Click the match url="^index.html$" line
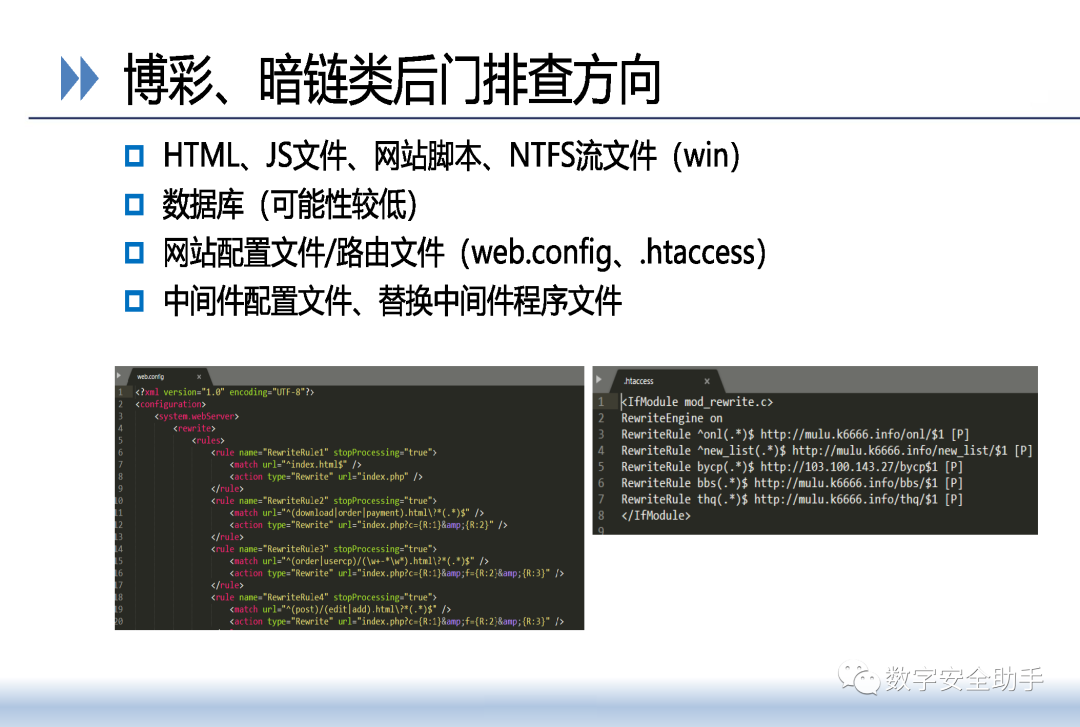 coord(295,464)
